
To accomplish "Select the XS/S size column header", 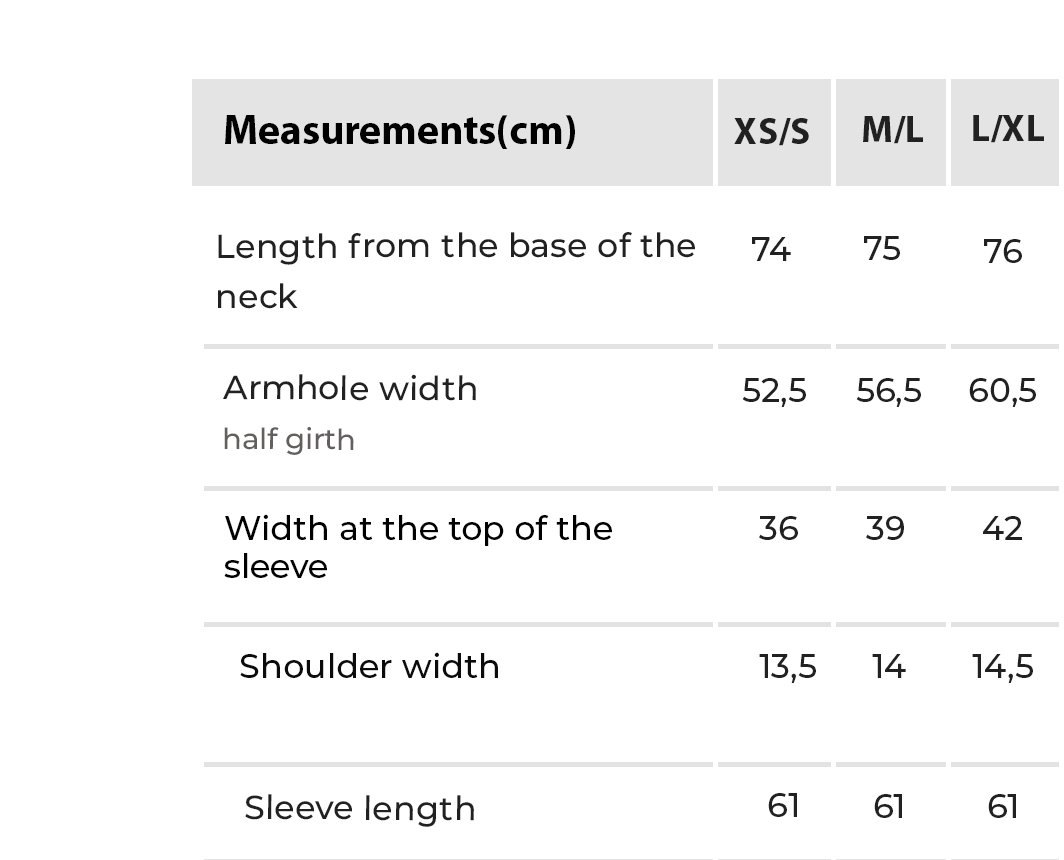I will coord(772,132).
